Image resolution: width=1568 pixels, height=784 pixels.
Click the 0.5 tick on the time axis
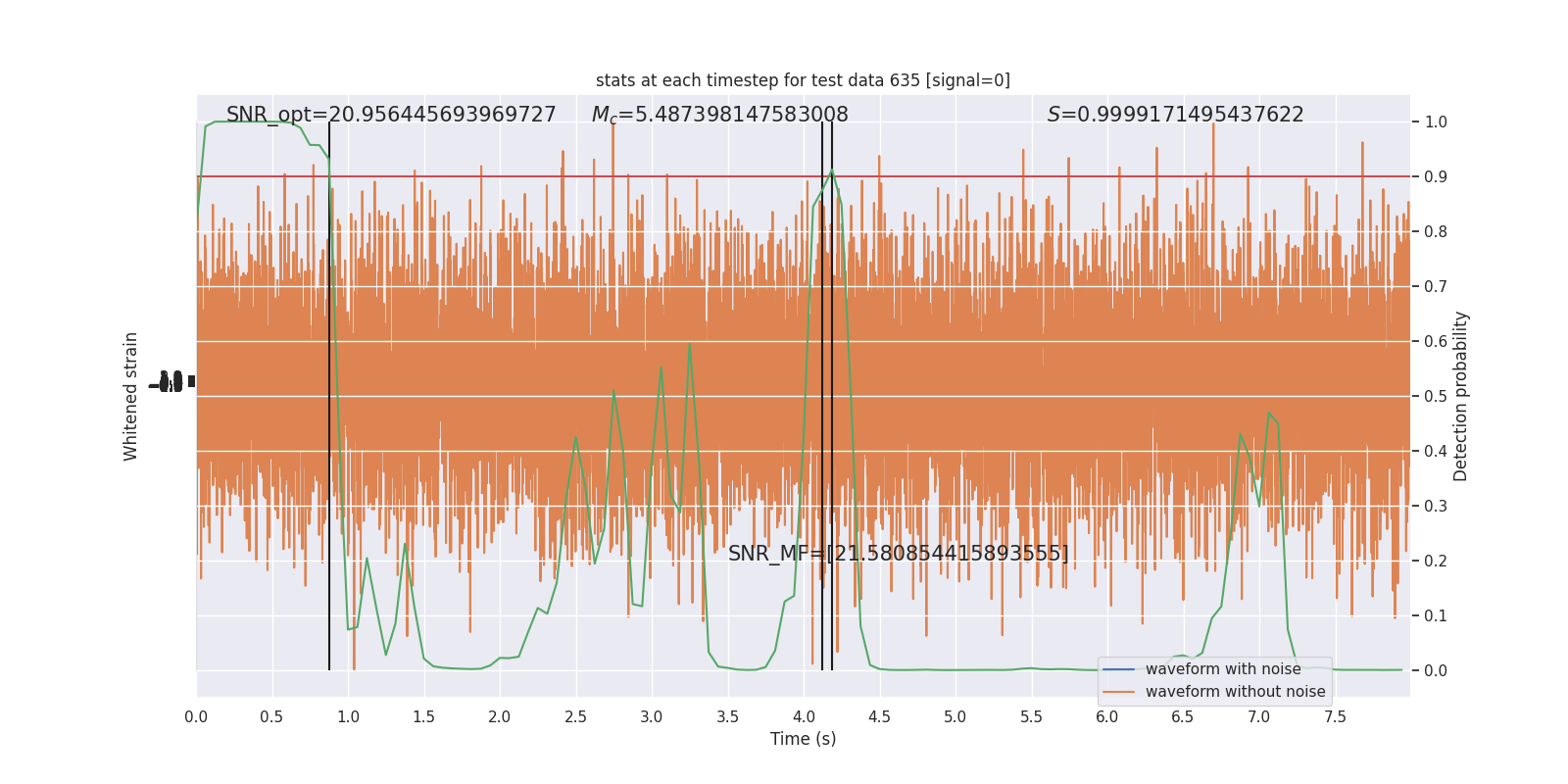(x=271, y=717)
